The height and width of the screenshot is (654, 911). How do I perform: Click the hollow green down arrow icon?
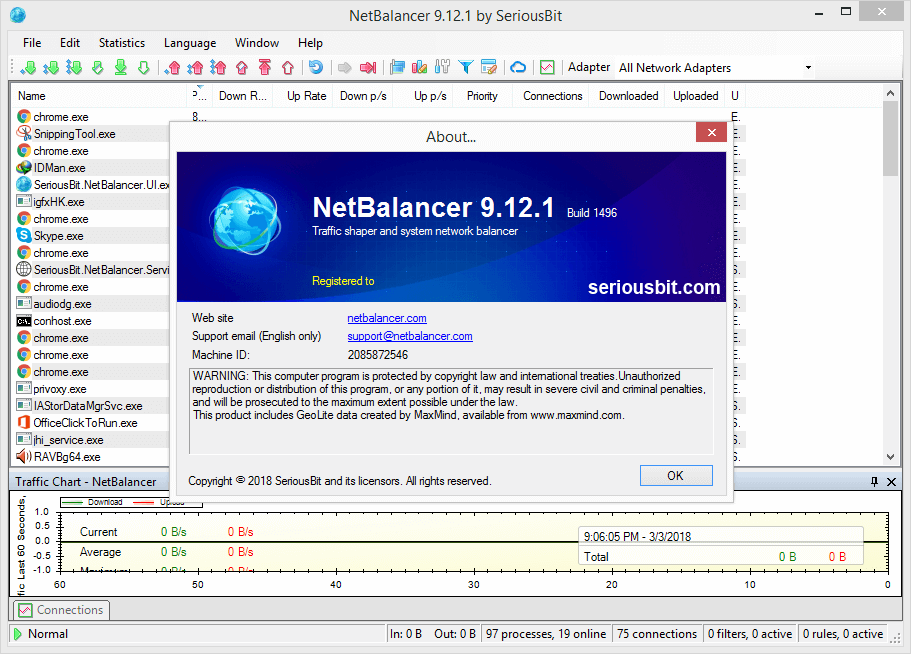point(144,68)
